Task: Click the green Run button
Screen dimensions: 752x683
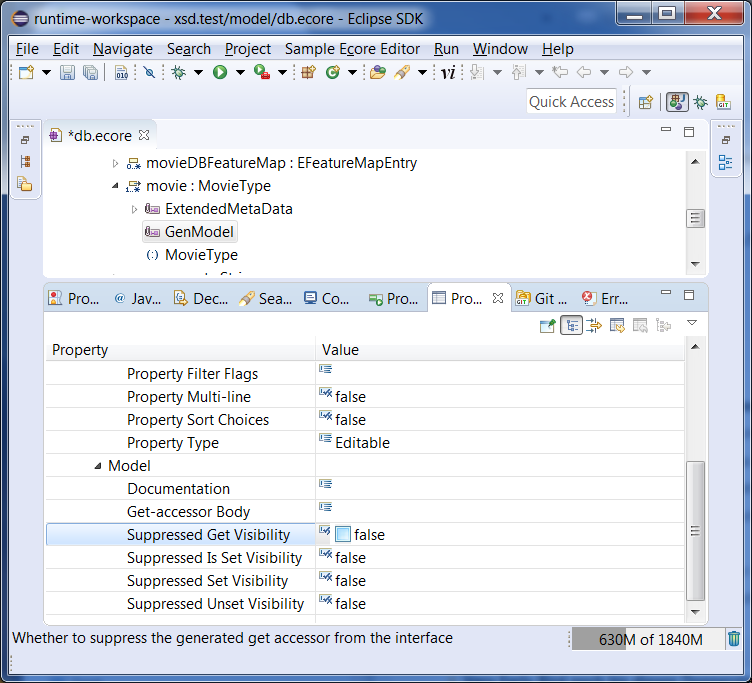Action: [x=220, y=72]
